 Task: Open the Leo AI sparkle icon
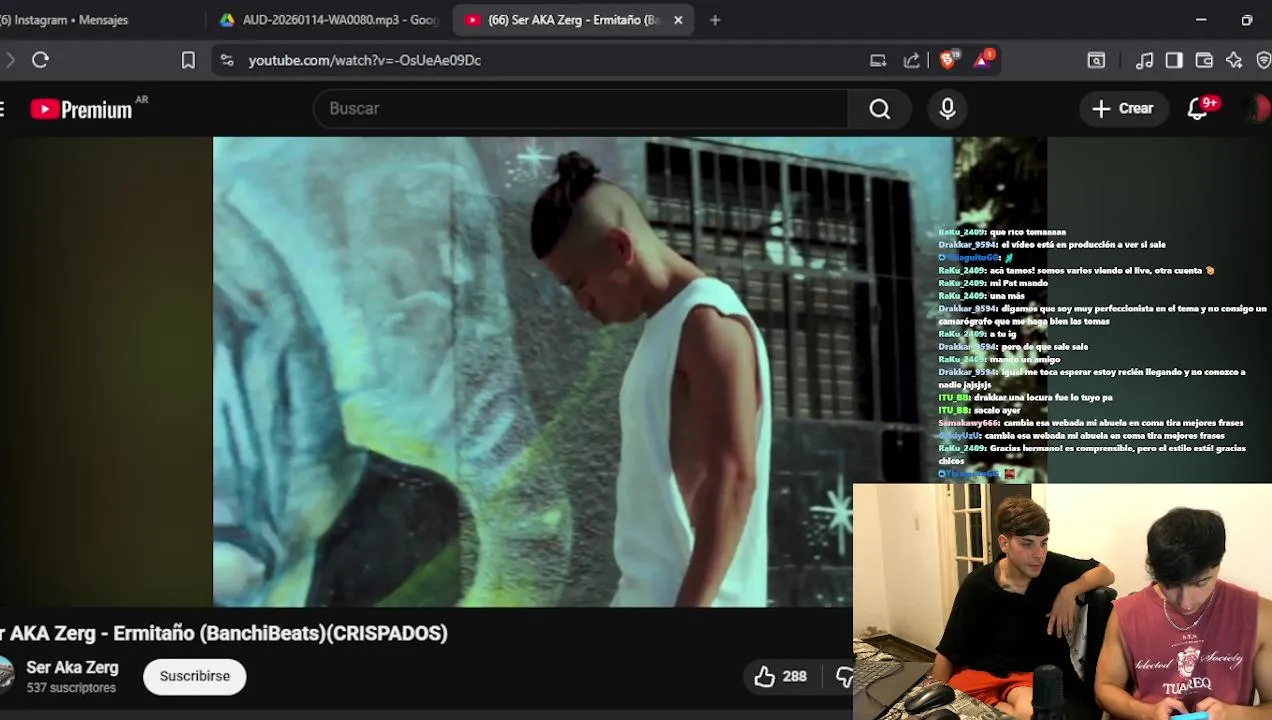pyautogui.click(x=1234, y=60)
